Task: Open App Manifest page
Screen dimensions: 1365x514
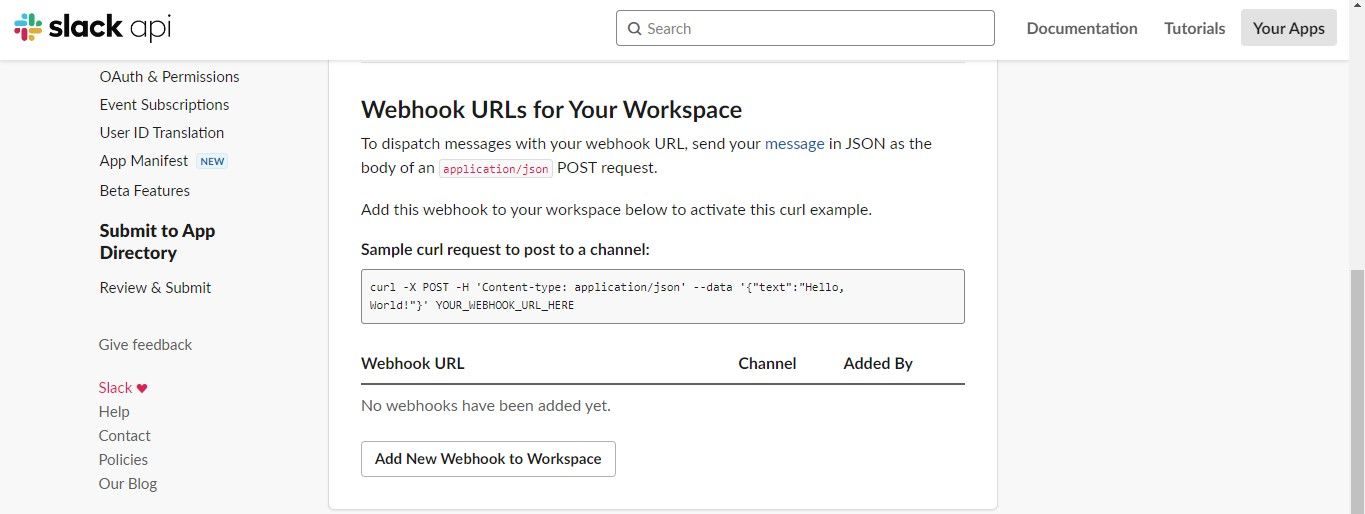Action: [143, 161]
